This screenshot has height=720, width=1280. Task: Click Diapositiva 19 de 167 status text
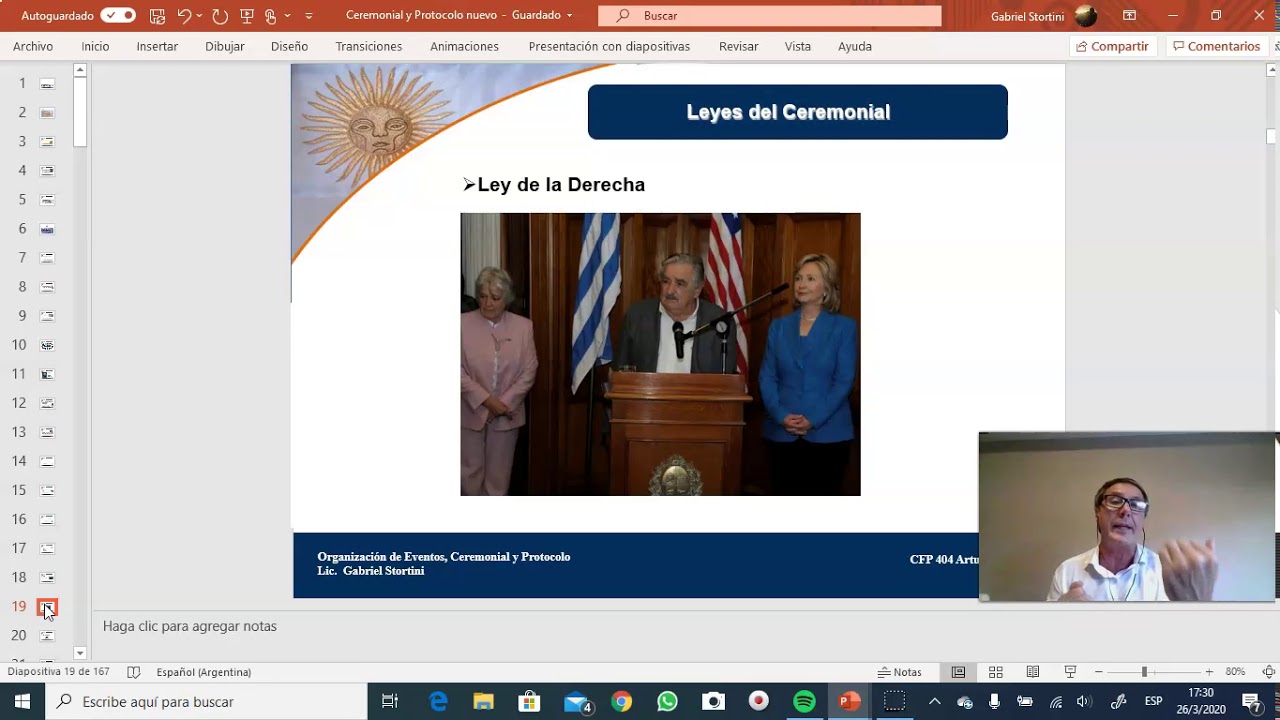pyautogui.click(x=58, y=672)
